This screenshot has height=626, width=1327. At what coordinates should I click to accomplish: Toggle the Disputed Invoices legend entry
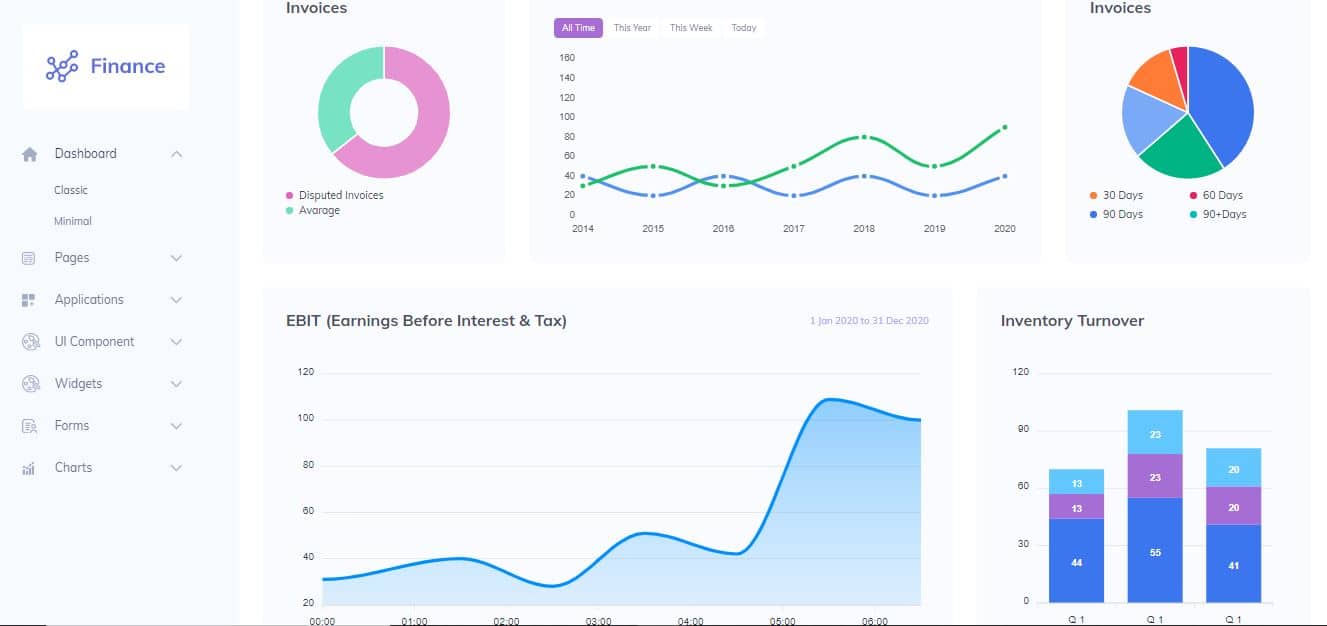click(335, 195)
